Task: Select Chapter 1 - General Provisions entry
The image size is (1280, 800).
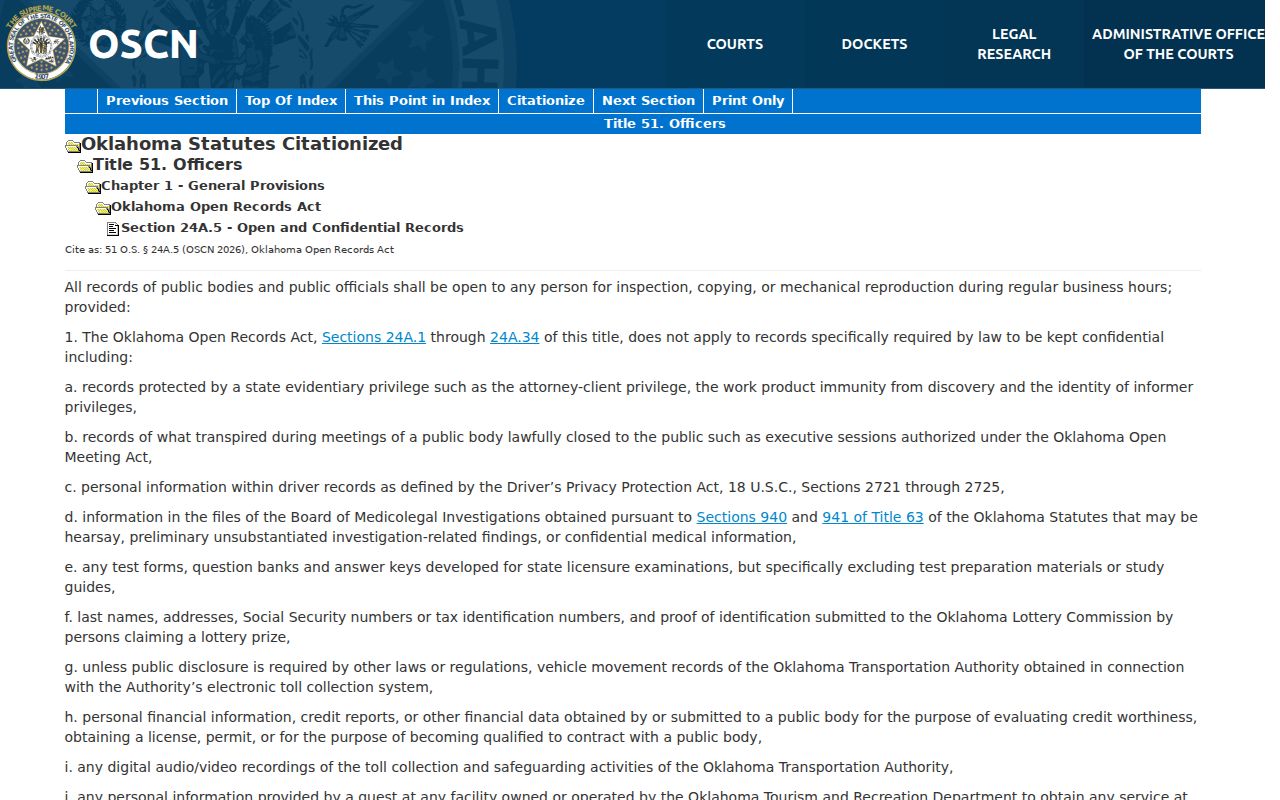Action: click(213, 185)
